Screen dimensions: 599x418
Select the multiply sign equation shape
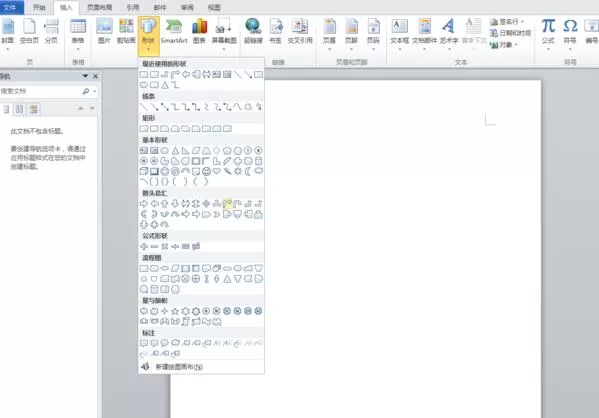165,247
